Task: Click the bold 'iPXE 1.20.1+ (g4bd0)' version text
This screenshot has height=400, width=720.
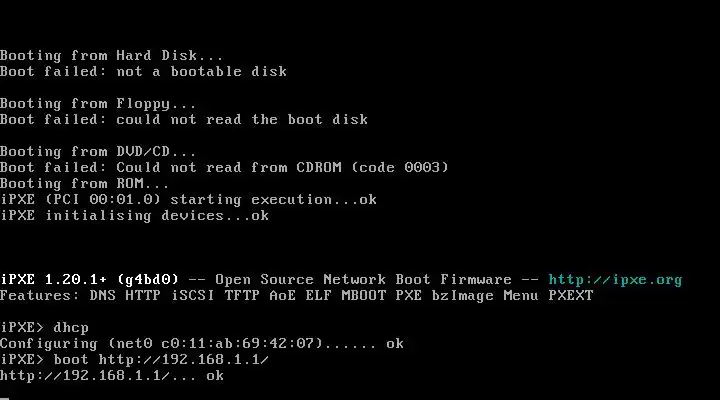Action: pyautogui.click(x=89, y=280)
